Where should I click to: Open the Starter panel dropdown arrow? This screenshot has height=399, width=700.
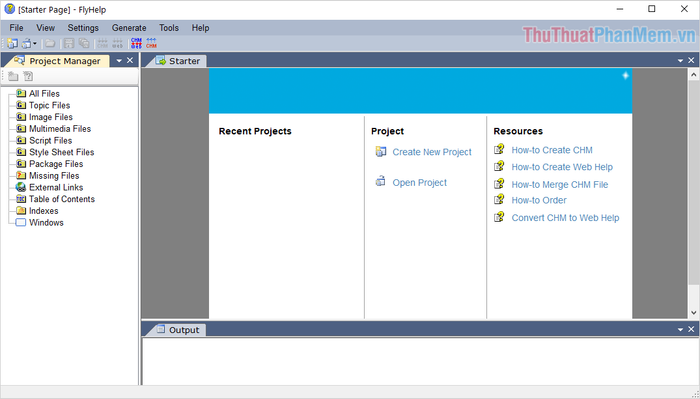click(x=680, y=61)
